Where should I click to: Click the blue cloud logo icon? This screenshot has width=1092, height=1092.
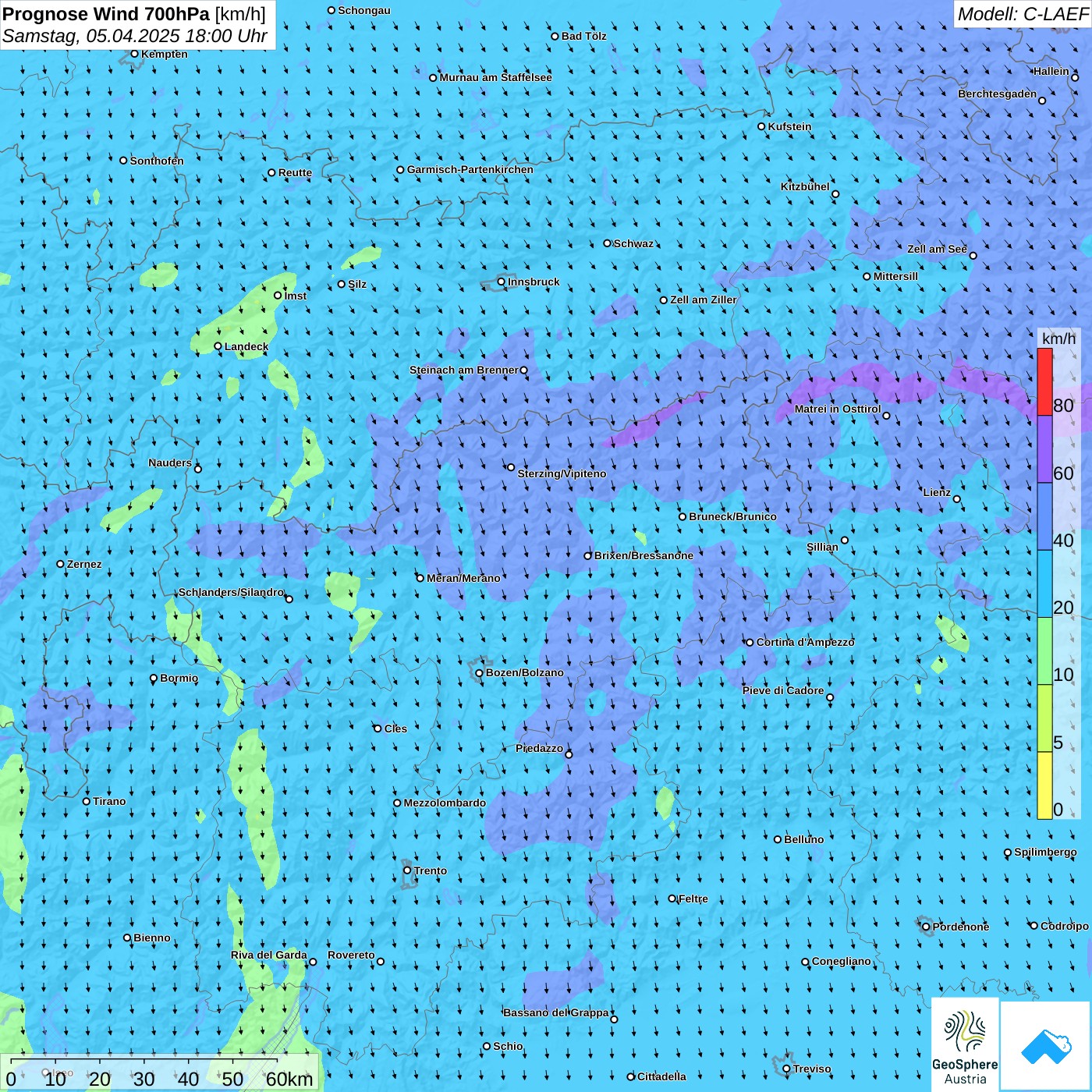point(1046,1047)
